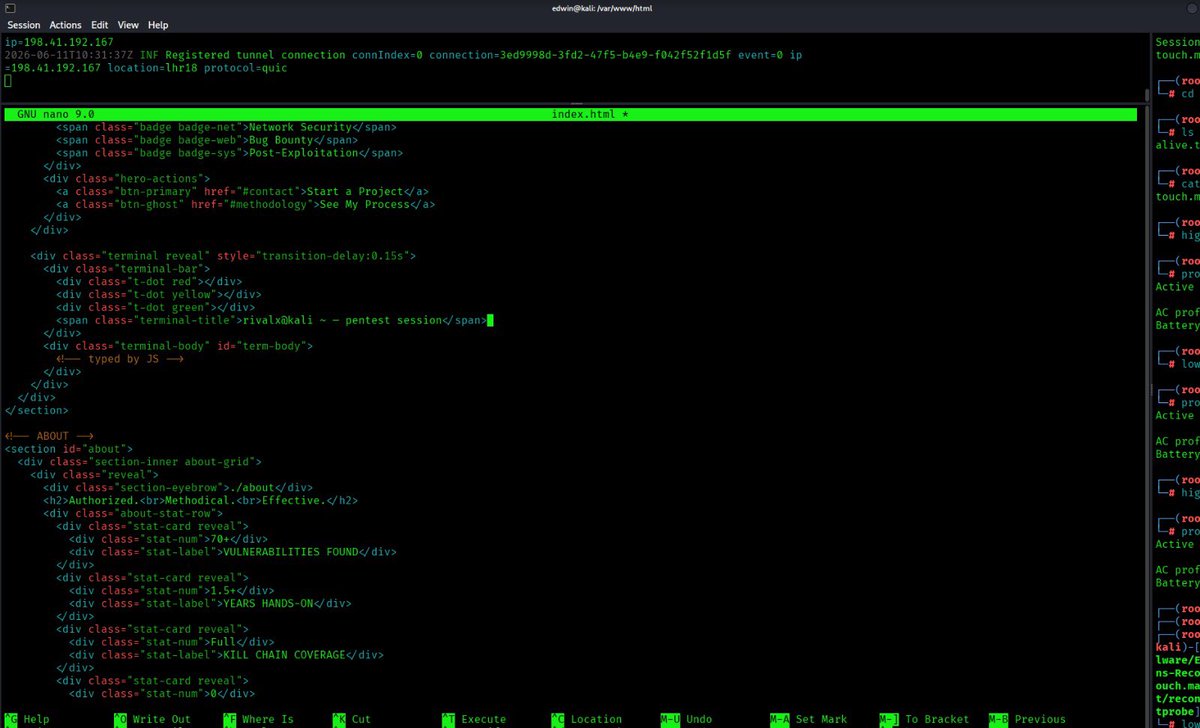Screen dimensions: 1200x728
Task: Click the "t-dot red" class line
Action: point(148,282)
